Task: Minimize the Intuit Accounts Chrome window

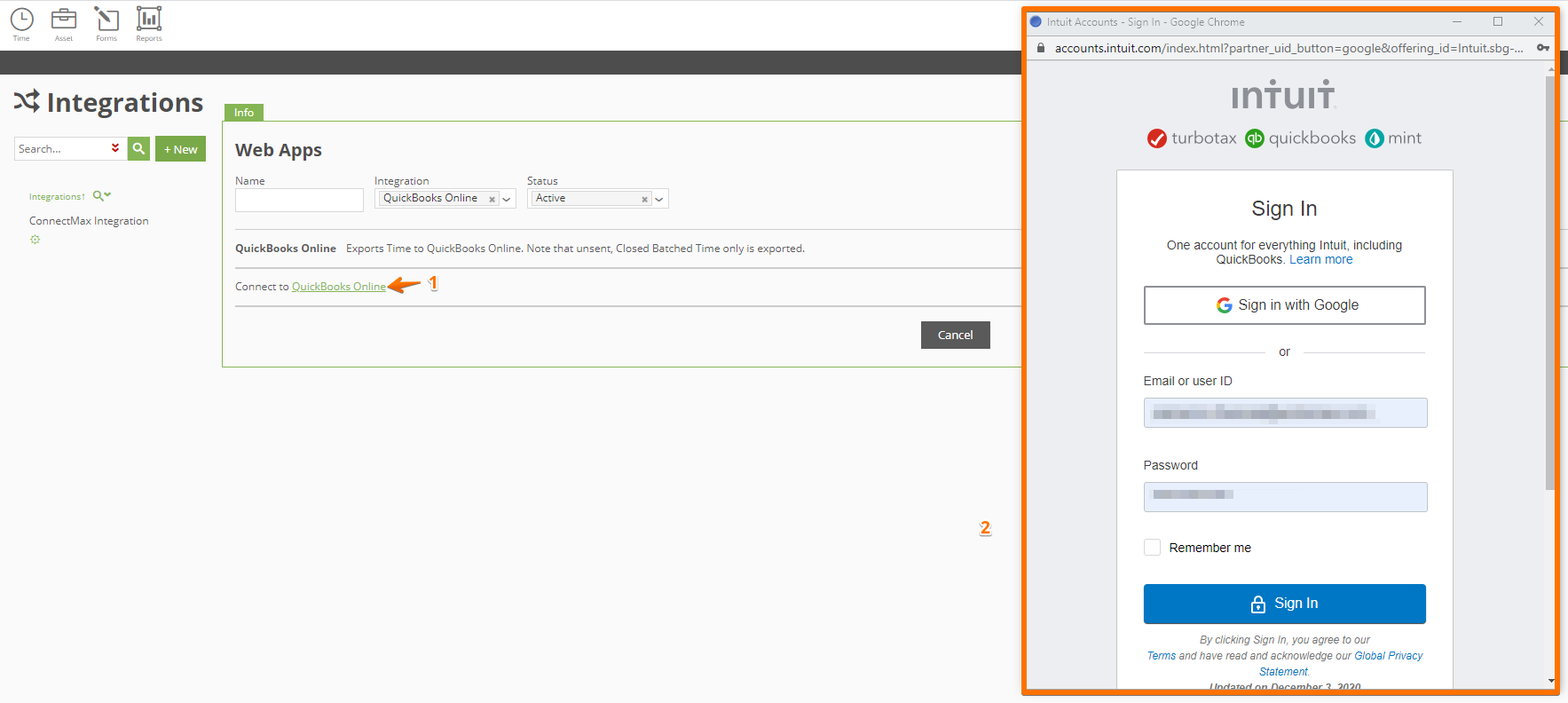Action: (1457, 21)
